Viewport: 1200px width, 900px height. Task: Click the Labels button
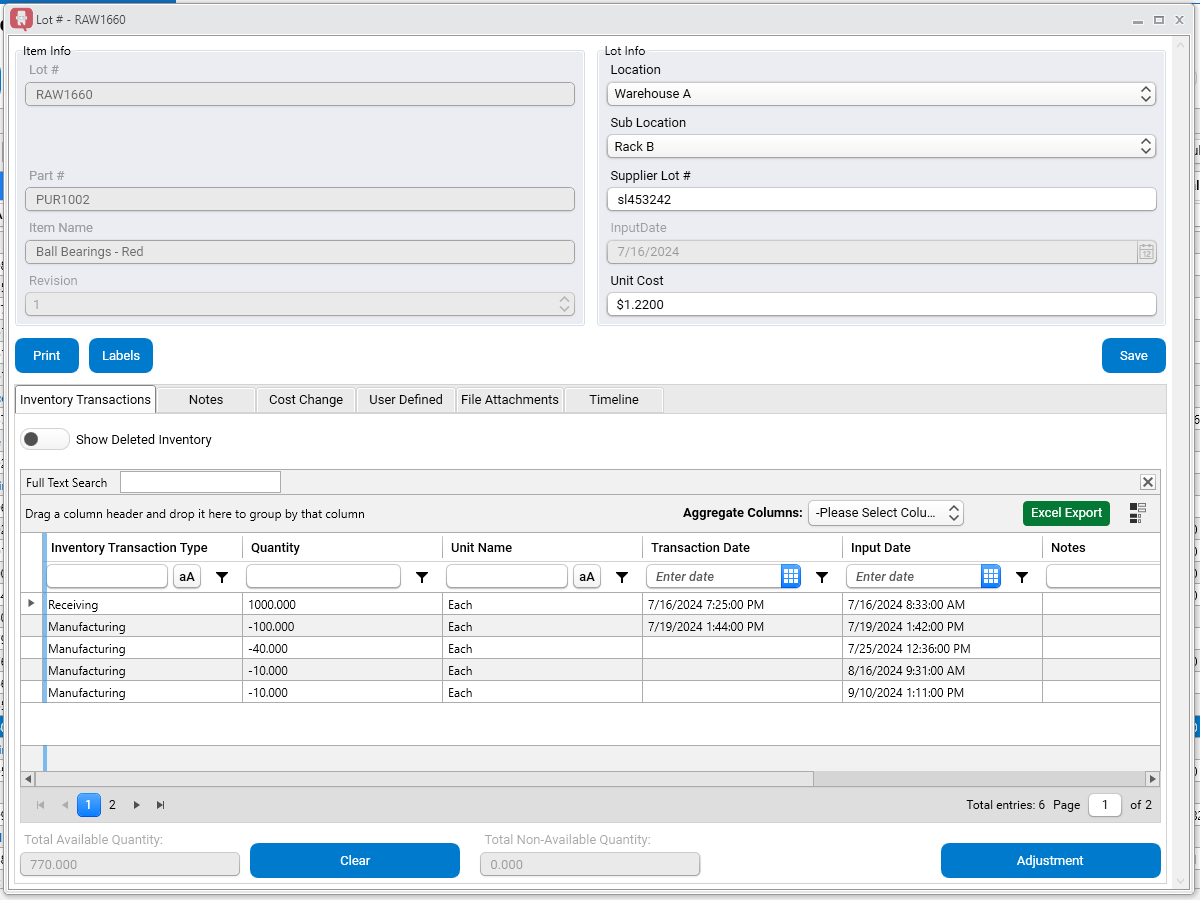(120, 355)
